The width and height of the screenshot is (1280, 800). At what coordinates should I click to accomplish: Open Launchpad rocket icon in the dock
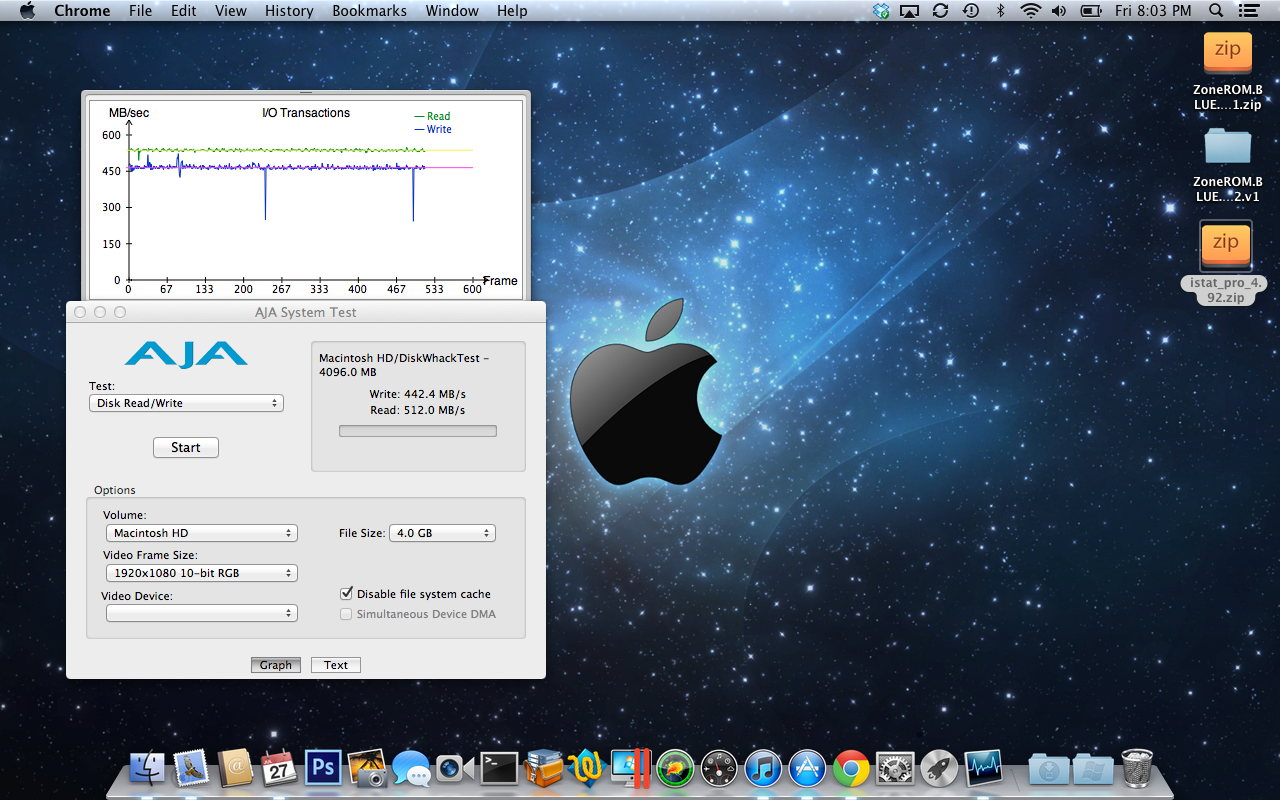(x=939, y=768)
